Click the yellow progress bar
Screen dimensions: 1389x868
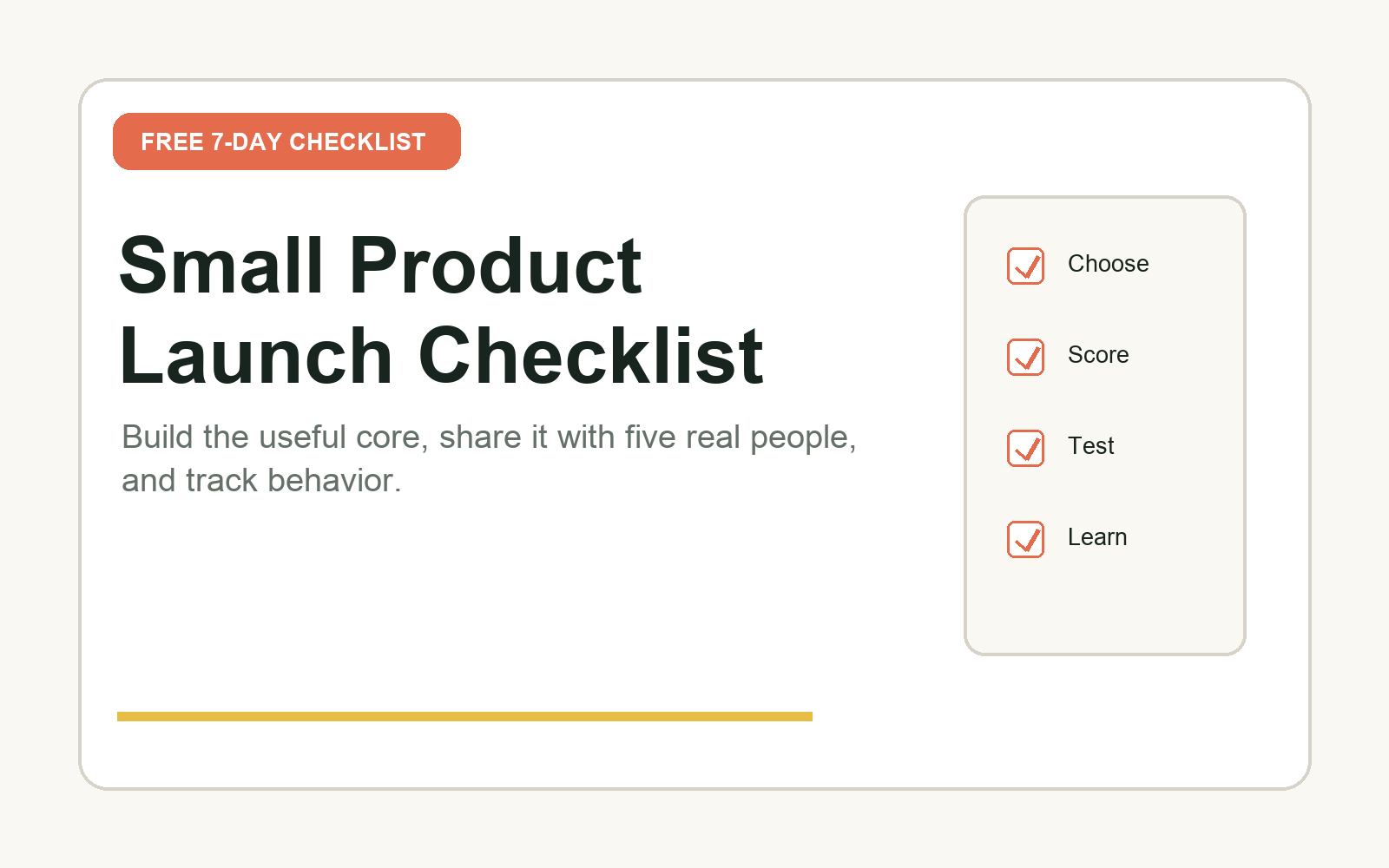pos(464,716)
